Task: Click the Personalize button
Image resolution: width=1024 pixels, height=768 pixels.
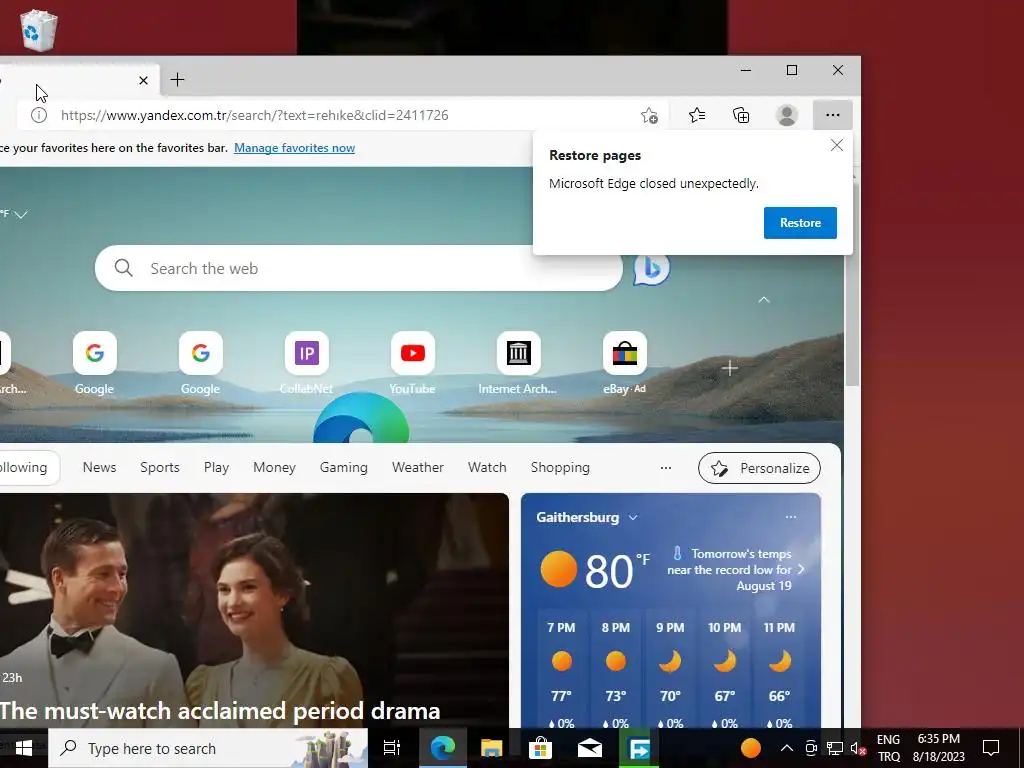Action: (759, 468)
